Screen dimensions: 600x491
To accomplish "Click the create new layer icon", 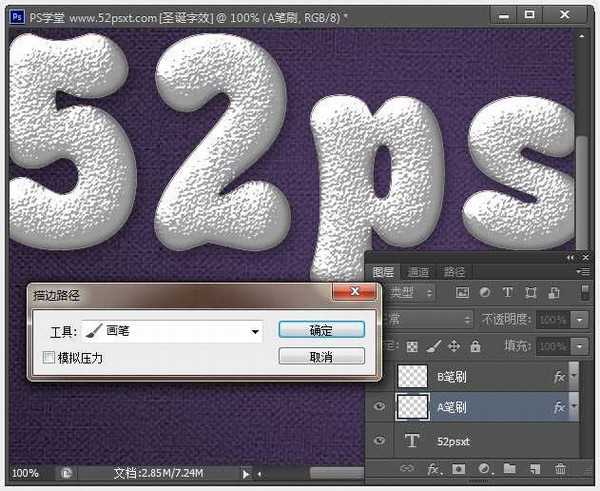I will pos(535,468).
